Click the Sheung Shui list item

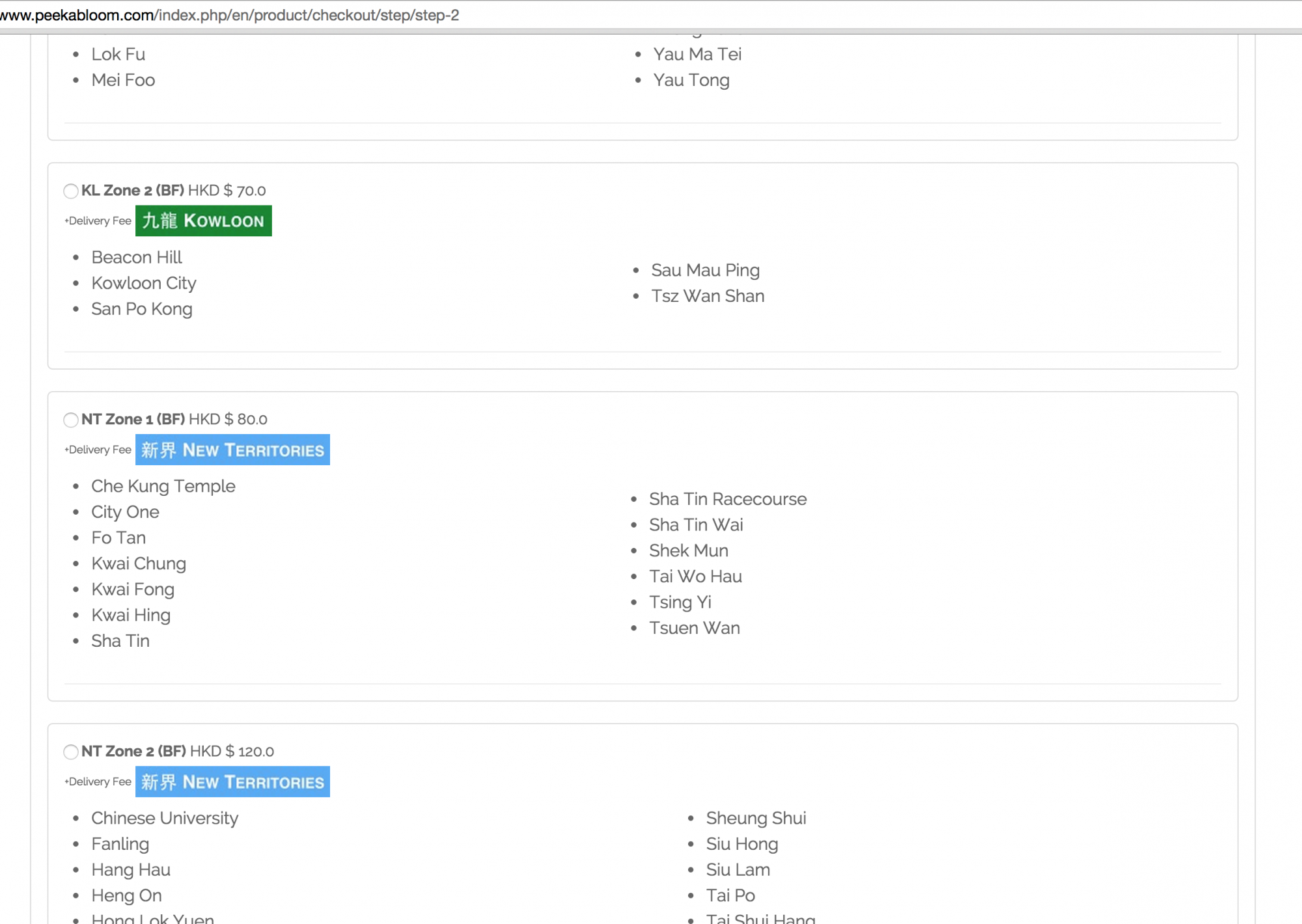click(756, 818)
